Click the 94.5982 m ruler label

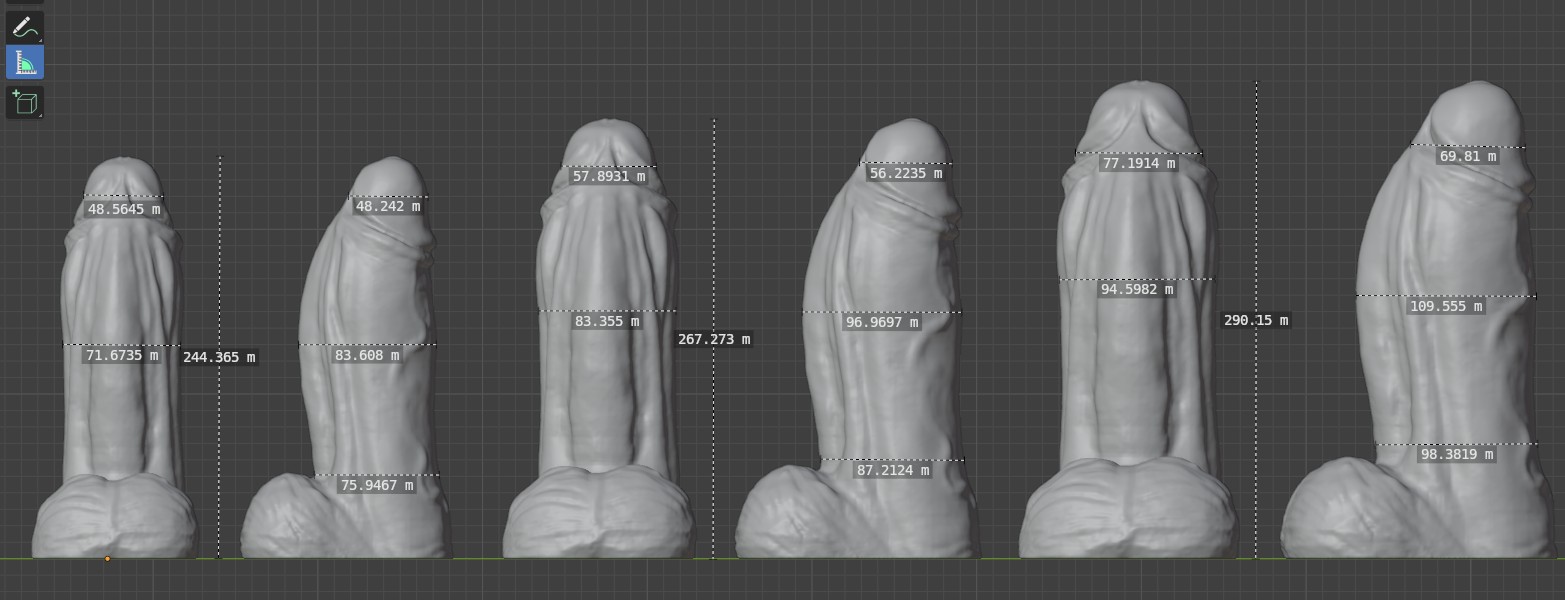tap(1137, 289)
